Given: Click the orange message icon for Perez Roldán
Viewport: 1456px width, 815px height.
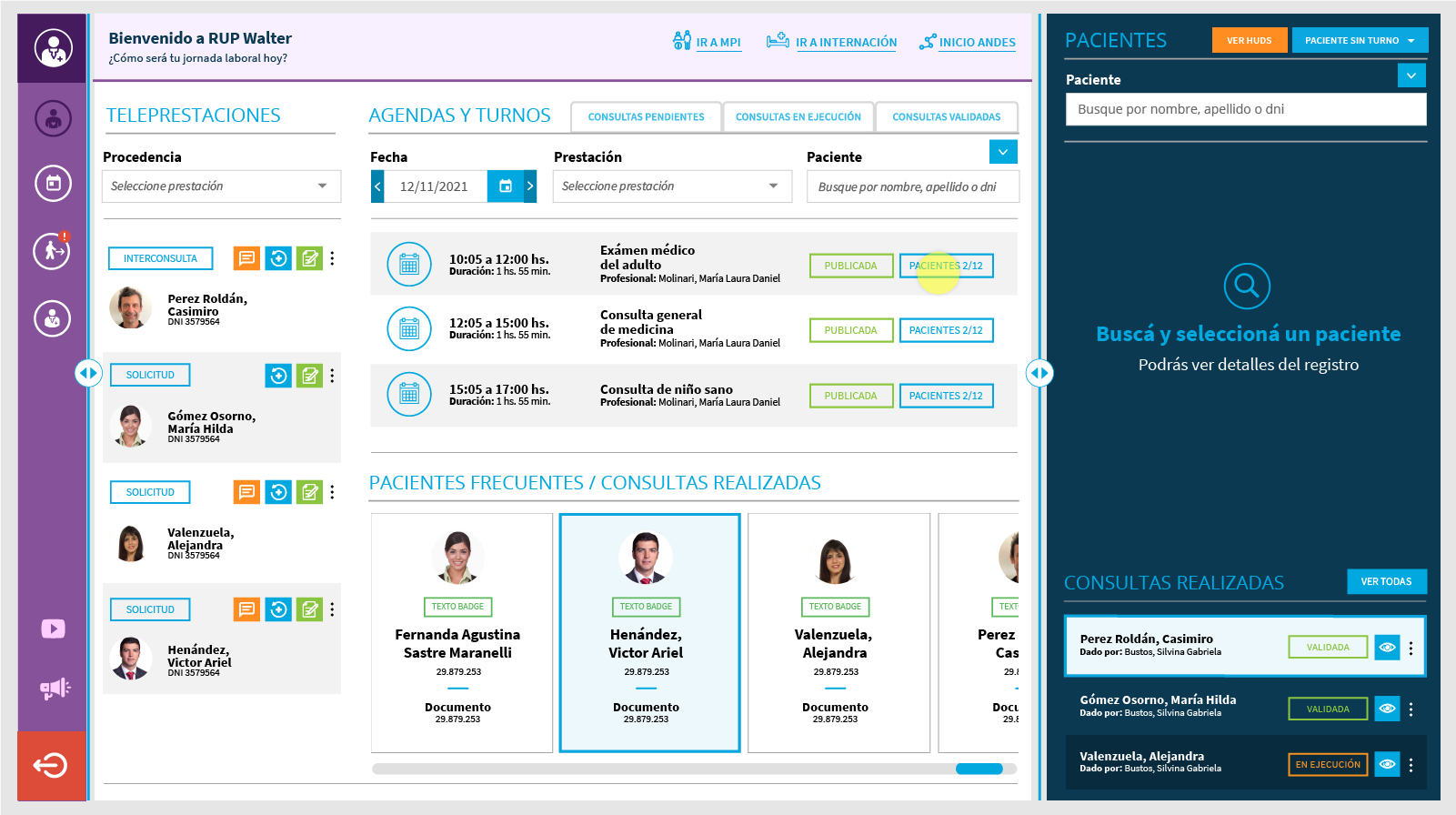Looking at the screenshot, I should (x=246, y=258).
